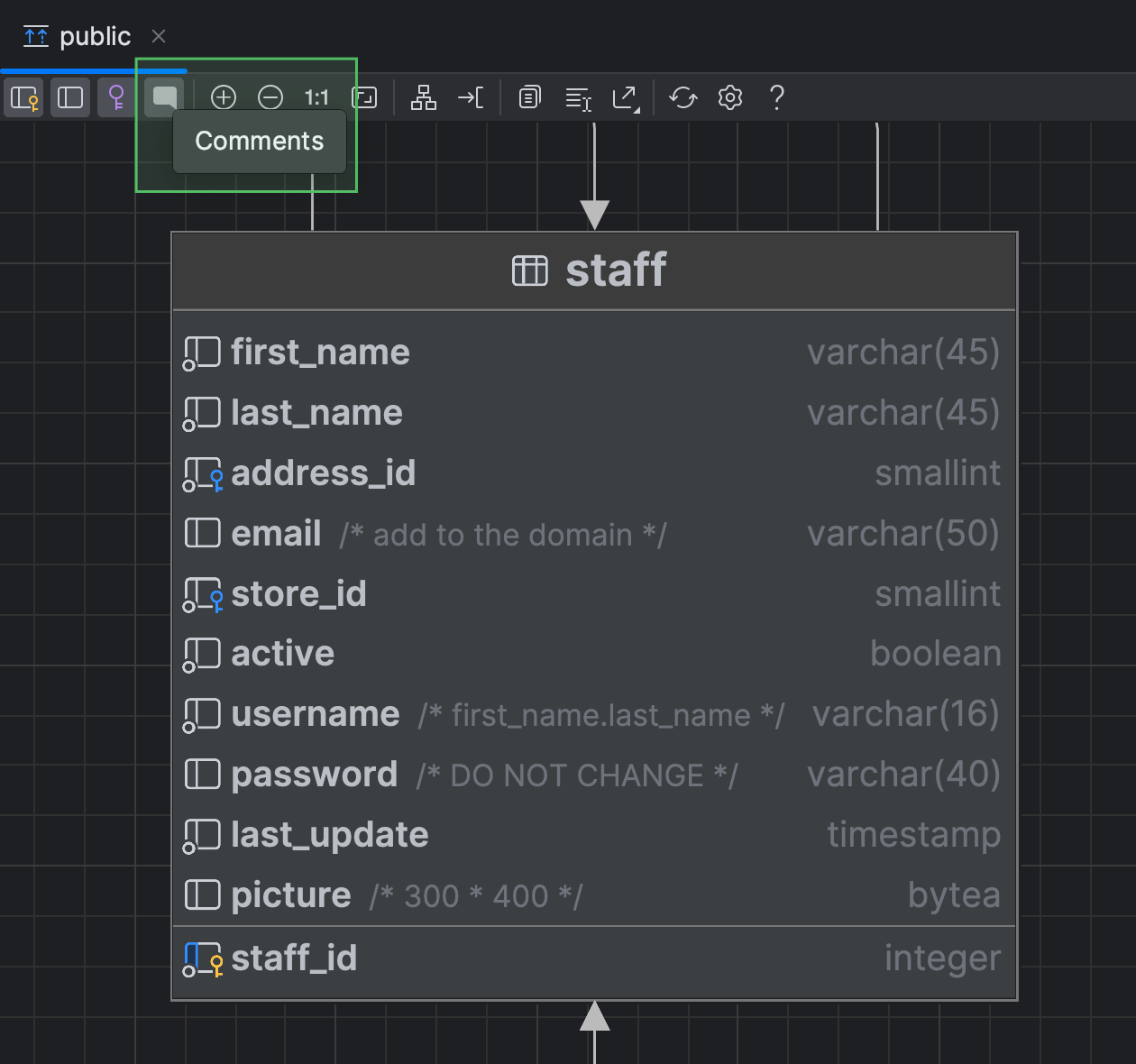Zoom out of the diagram
Screen dimensions: 1136x1064
[270, 97]
